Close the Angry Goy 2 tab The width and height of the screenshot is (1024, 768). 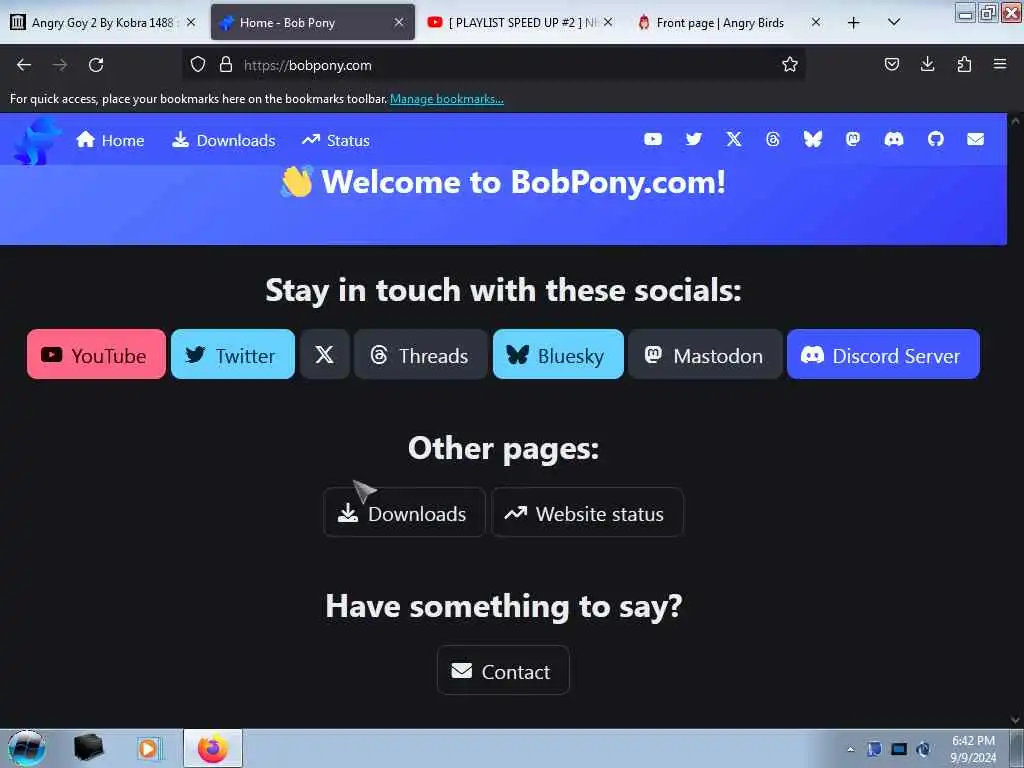191,22
